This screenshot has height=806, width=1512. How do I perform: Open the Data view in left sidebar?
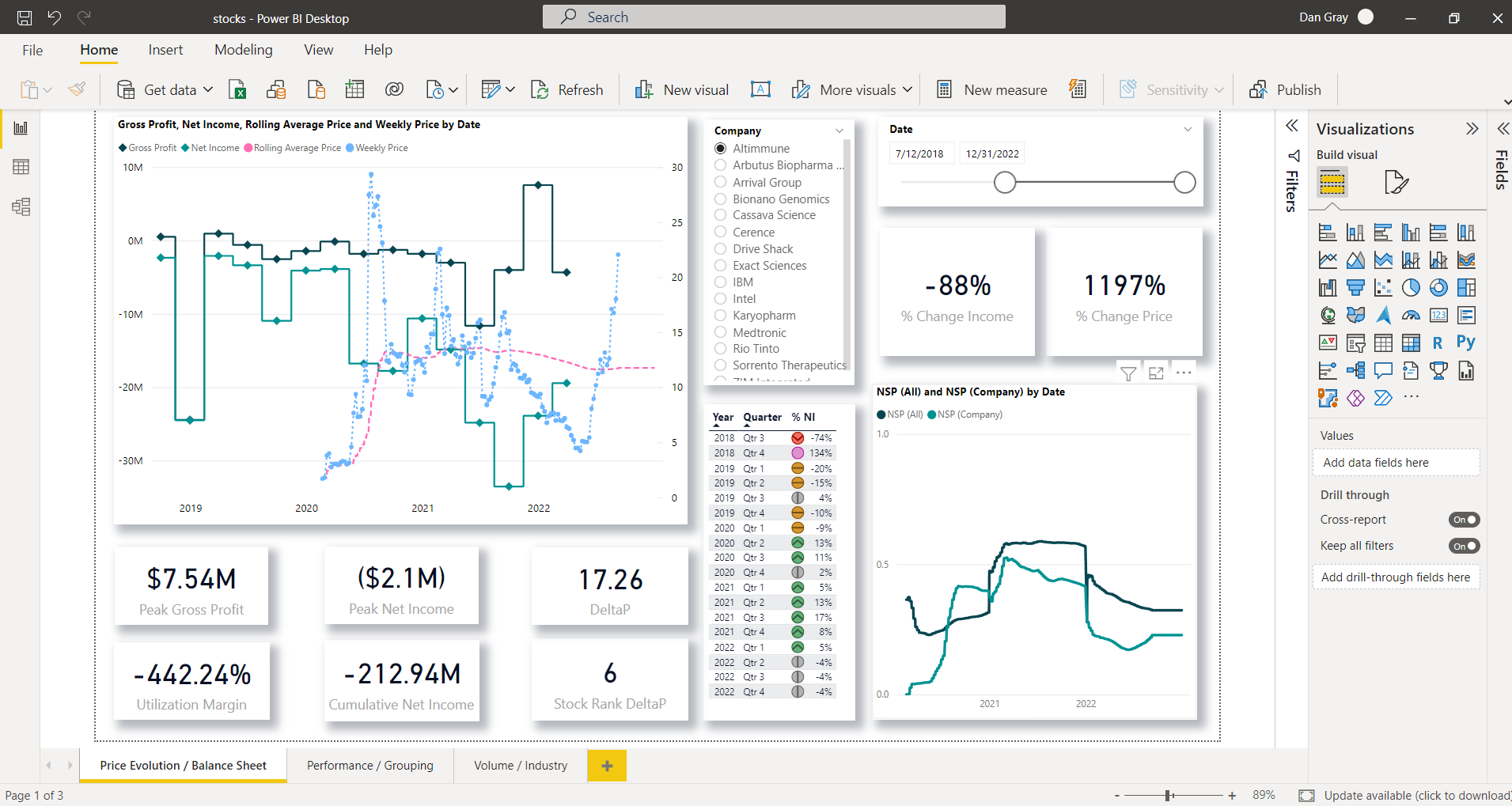click(21, 167)
